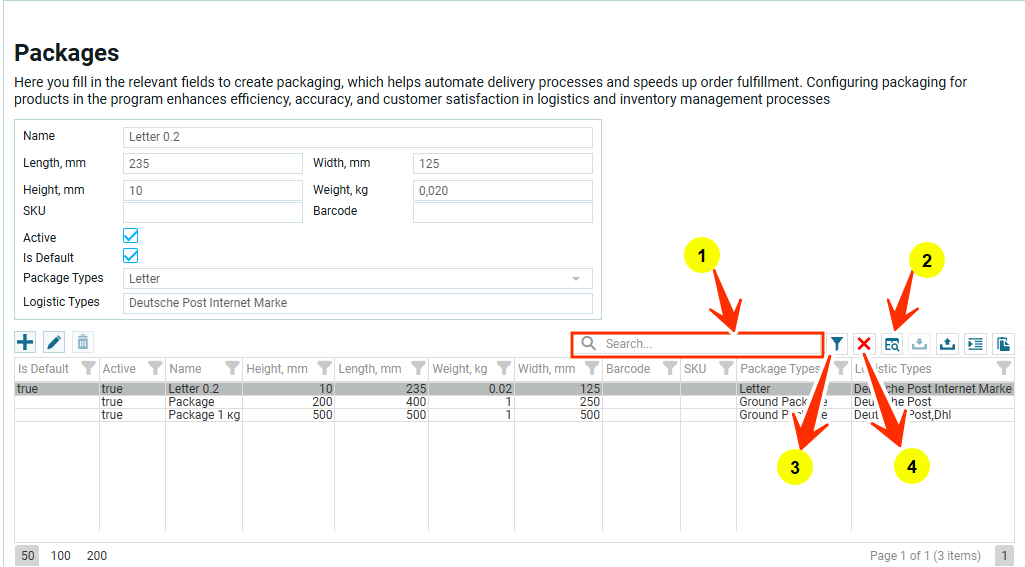Image resolution: width=1025 pixels, height=567 pixels.
Task: Open the search panel magnifier icon
Action: click(x=892, y=344)
